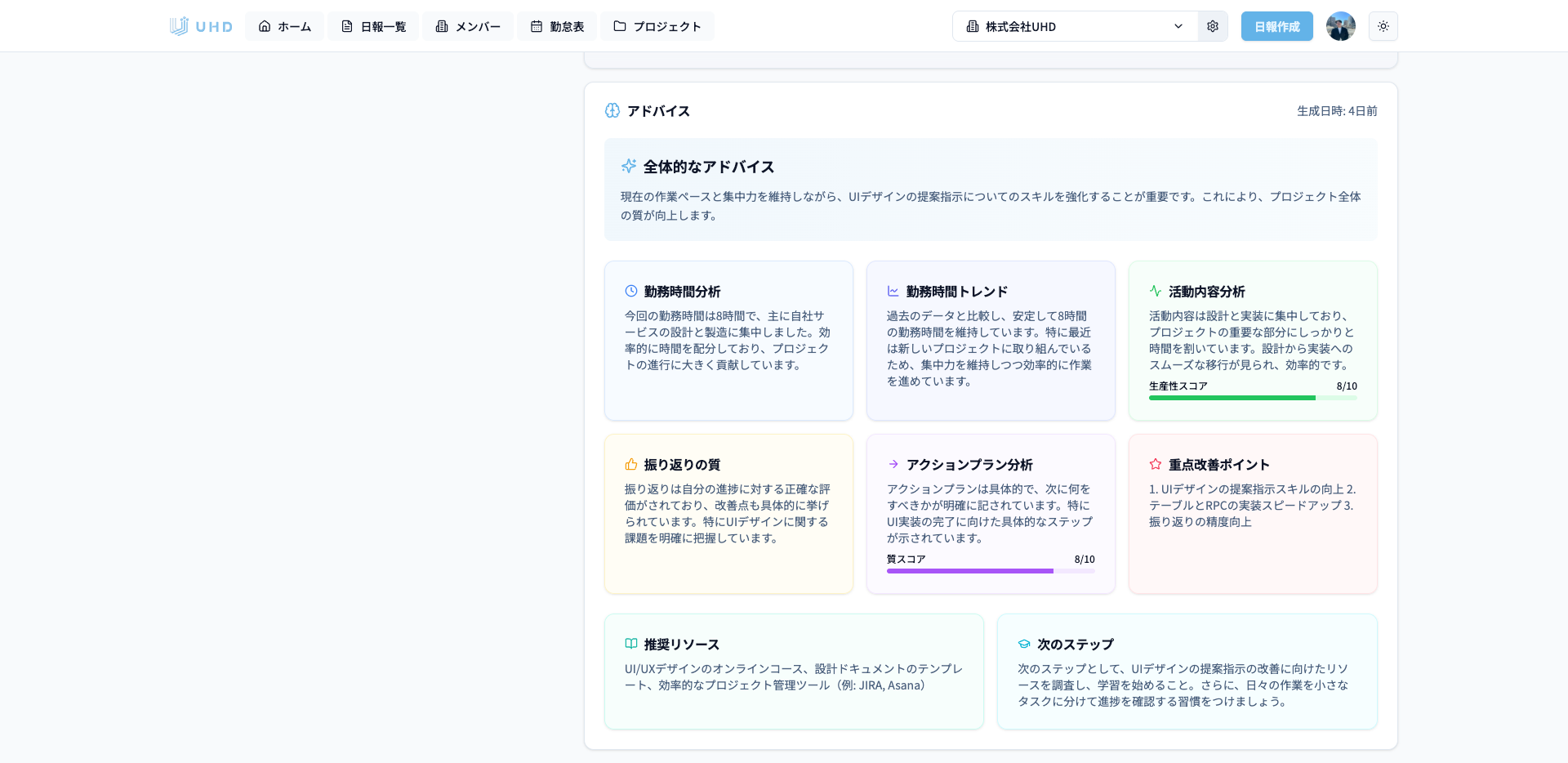Open company settings gear icon
Screen dimensions: 1568x763
point(1213,26)
